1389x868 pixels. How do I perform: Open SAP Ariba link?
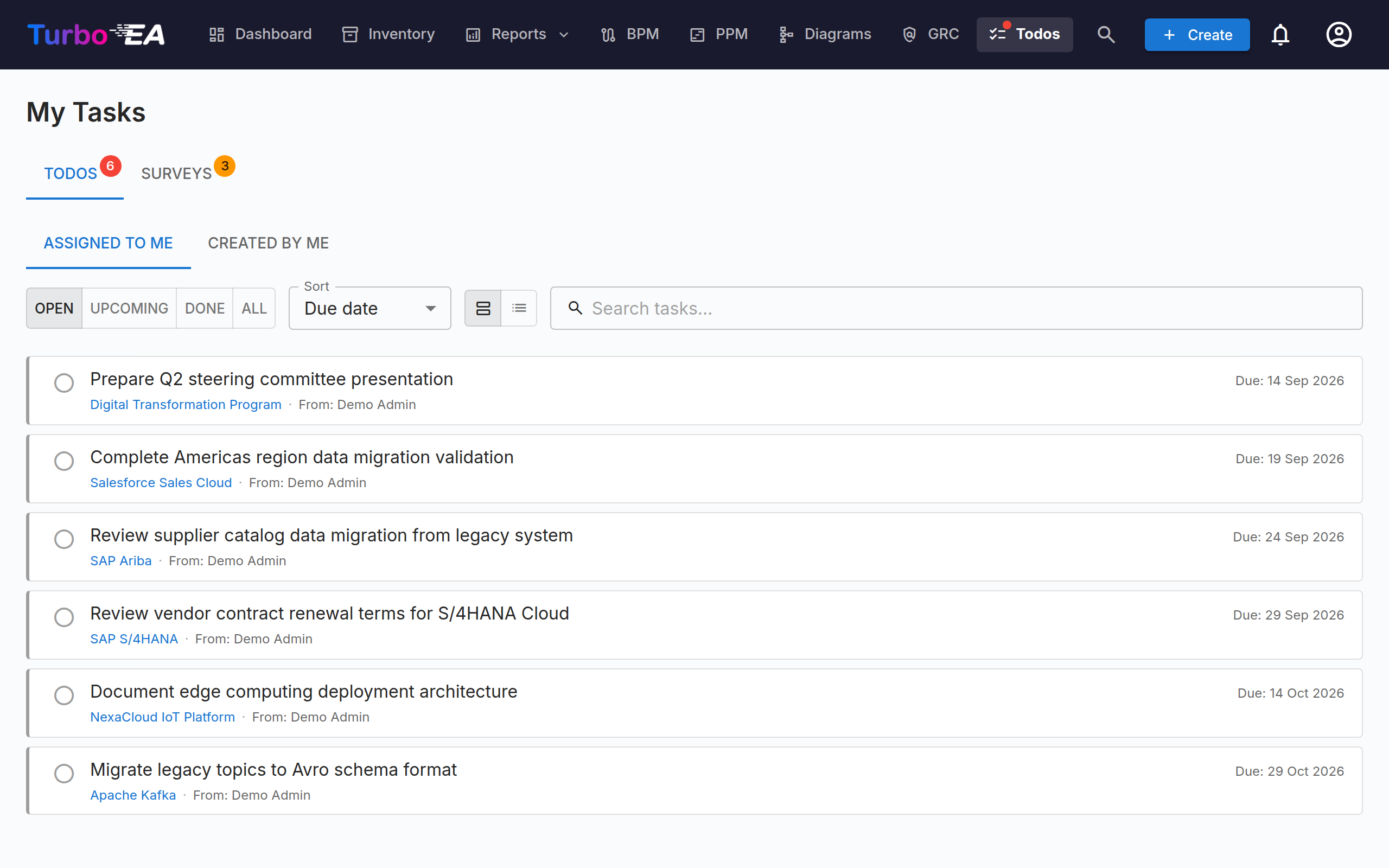[120, 561]
